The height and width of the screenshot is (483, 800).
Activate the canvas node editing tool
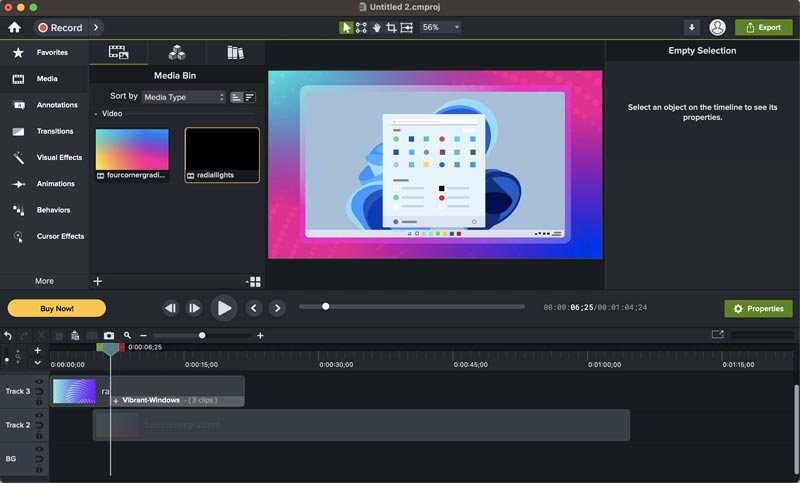click(x=361, y=28)
